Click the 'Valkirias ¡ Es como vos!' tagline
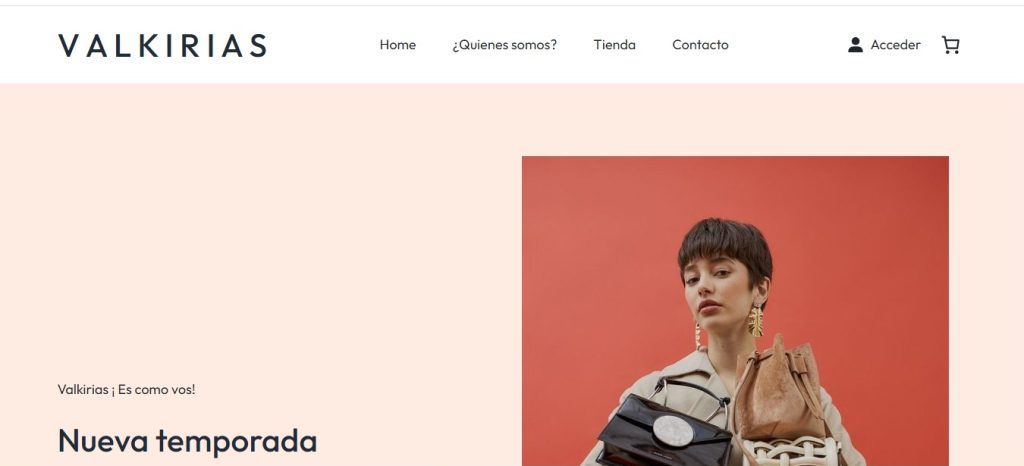 pos(126,390)
